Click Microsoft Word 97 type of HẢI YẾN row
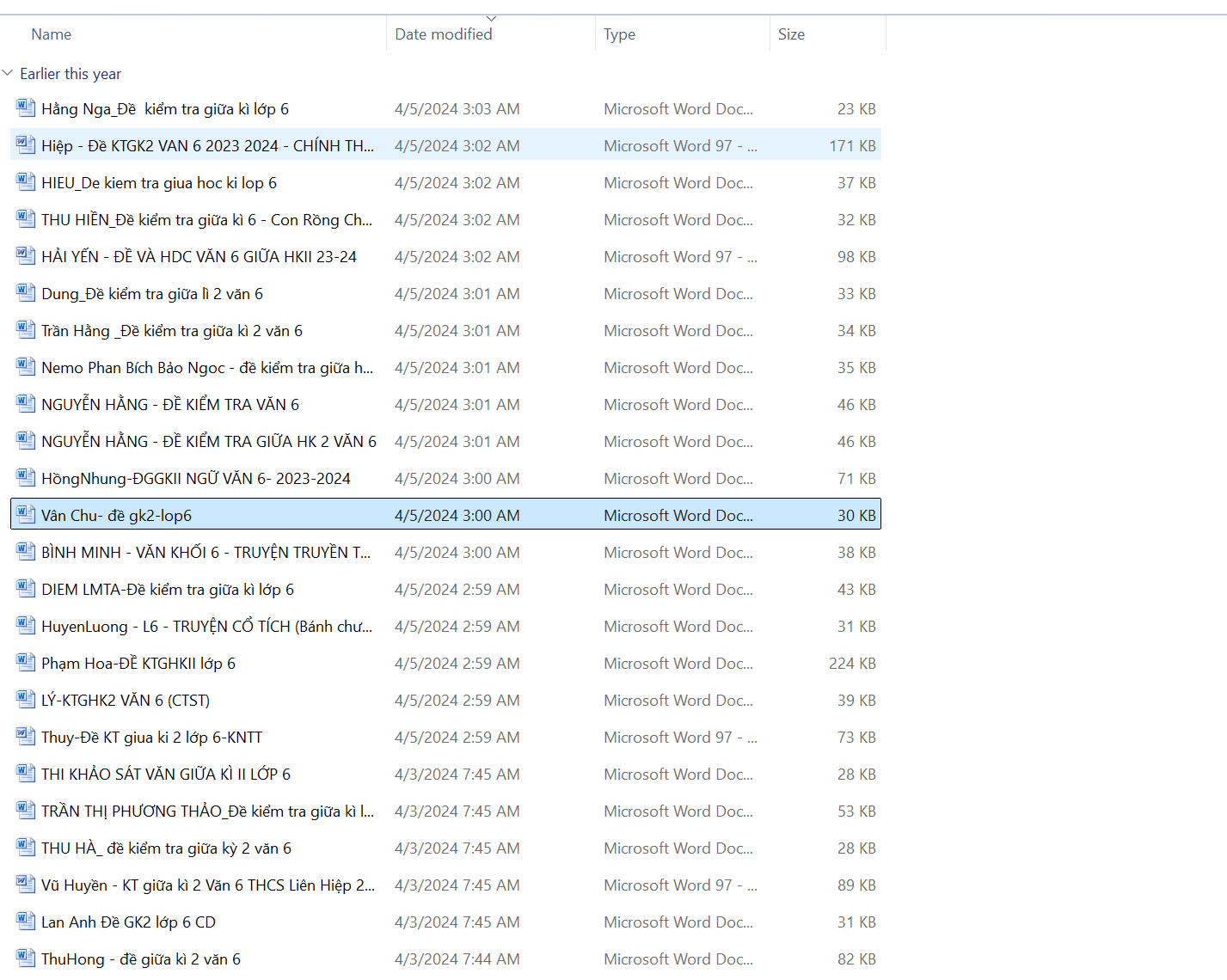Screen dimensions: 1227x980 point(680,257)
